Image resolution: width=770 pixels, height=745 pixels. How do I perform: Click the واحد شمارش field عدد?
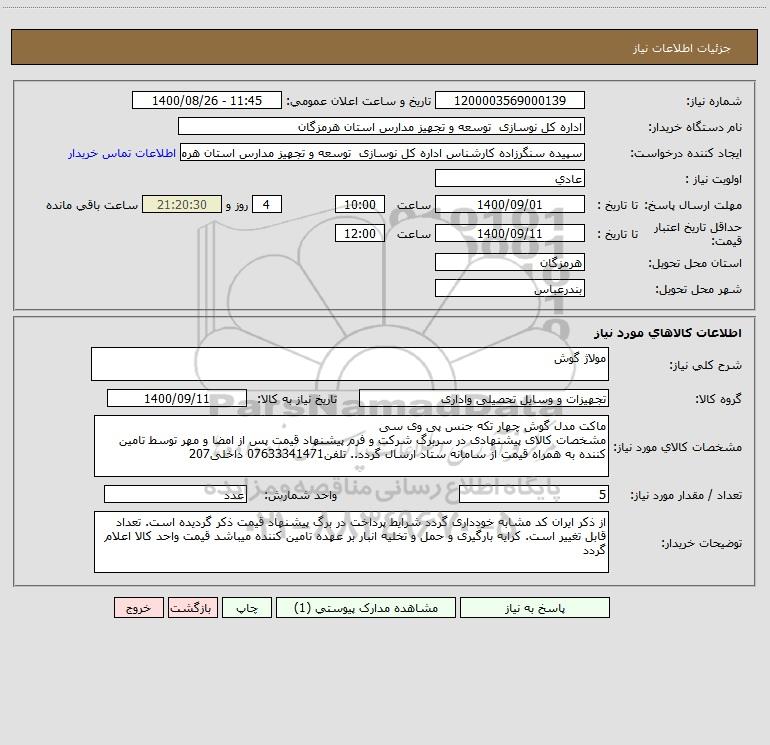point(175,494)
